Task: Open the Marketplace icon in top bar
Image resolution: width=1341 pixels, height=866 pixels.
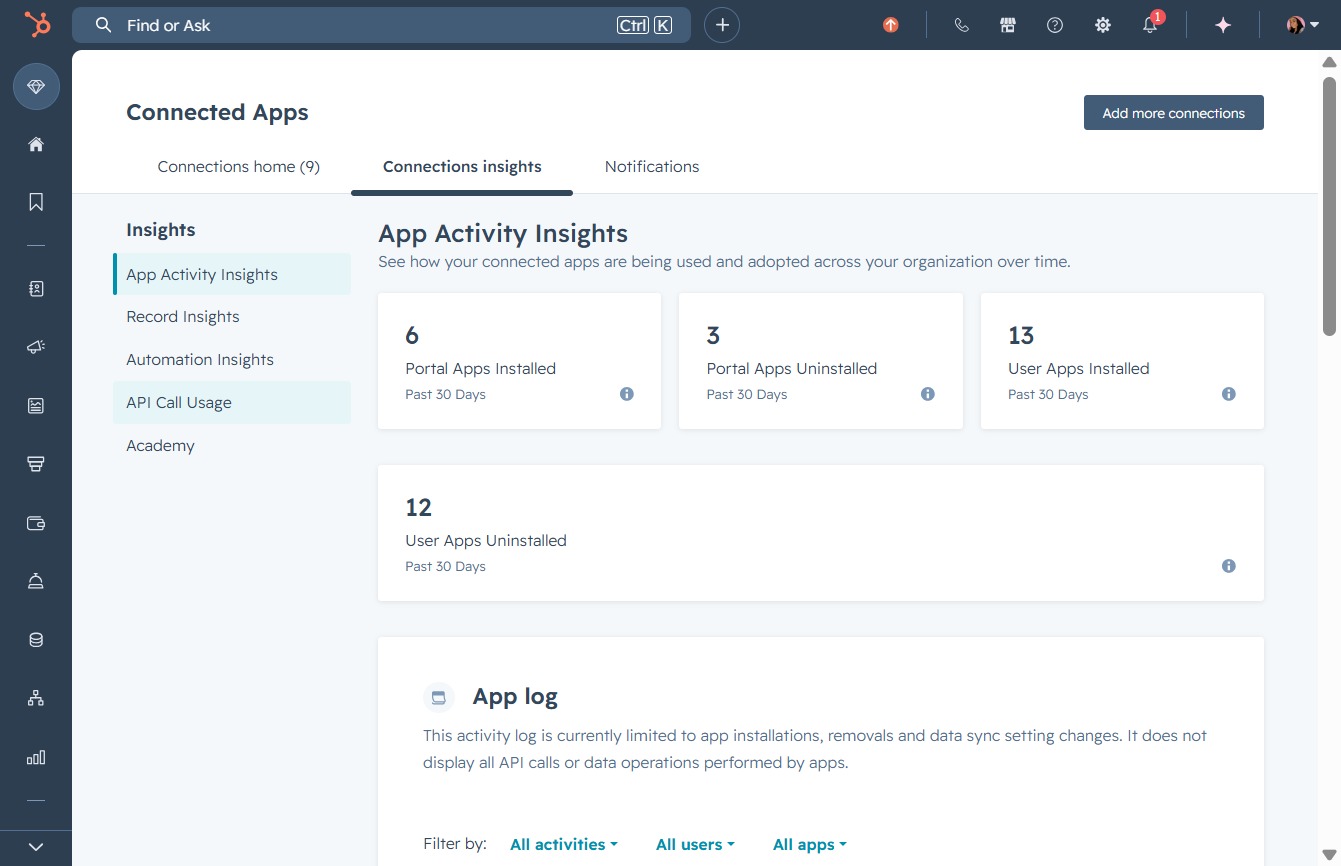Action: [1008, 25]
